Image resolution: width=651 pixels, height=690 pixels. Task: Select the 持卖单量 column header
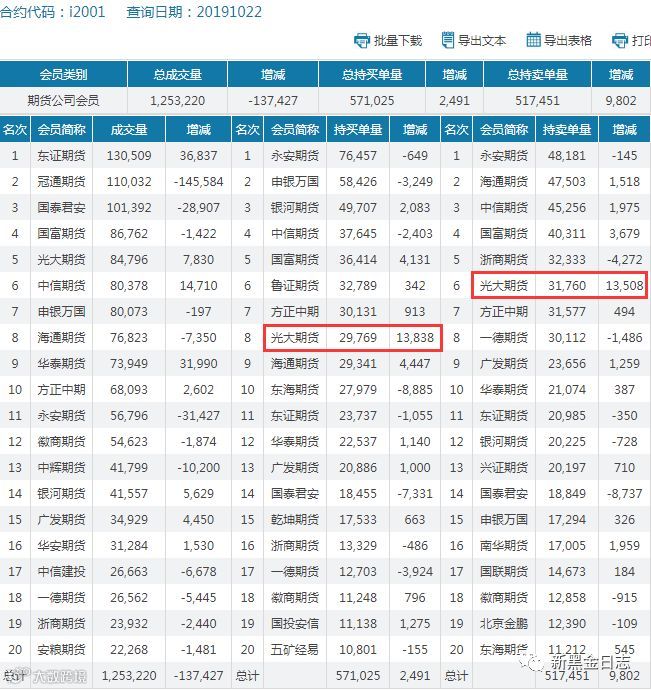(567, 130)
